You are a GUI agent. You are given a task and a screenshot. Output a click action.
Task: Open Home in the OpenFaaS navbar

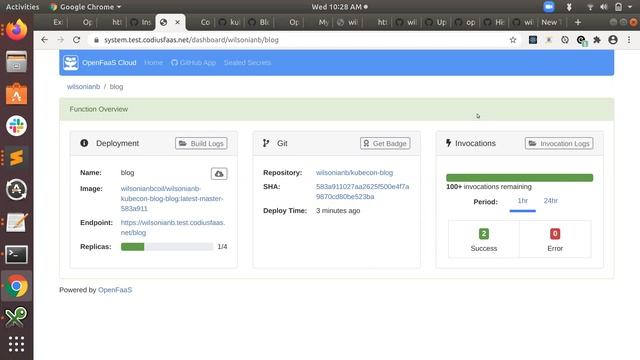(153, 63)
